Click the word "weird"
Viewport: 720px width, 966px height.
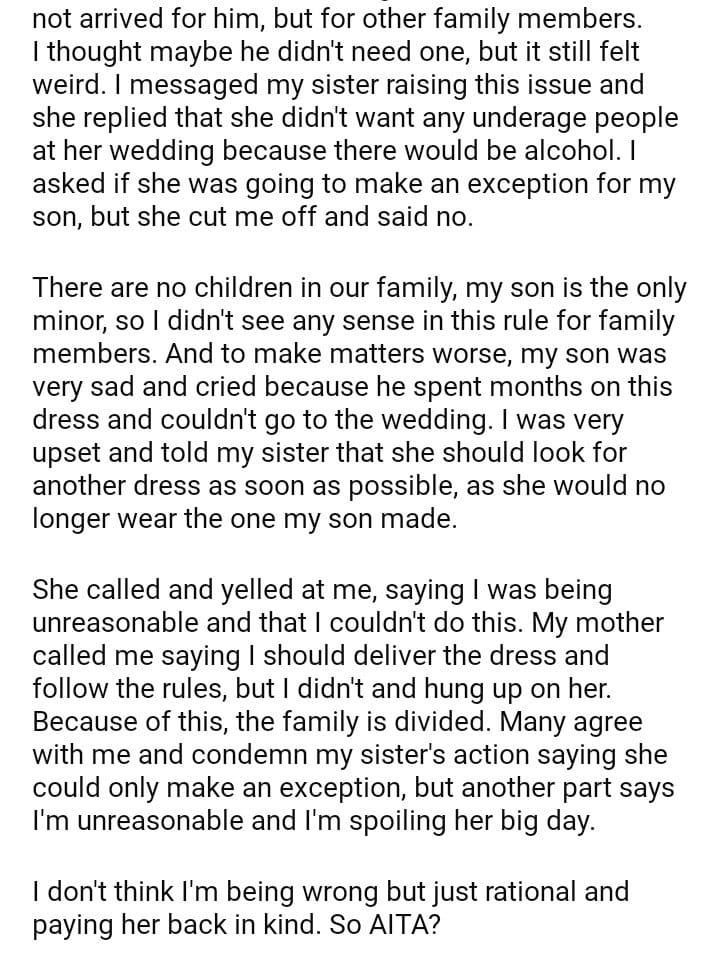[x=66, y=85]
